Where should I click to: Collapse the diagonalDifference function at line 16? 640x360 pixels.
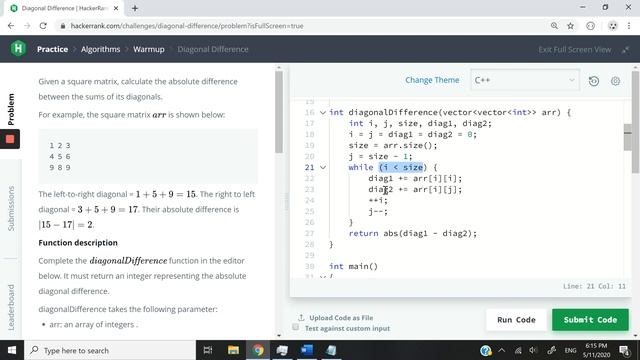pyautogui.click(x=322, y=112)
